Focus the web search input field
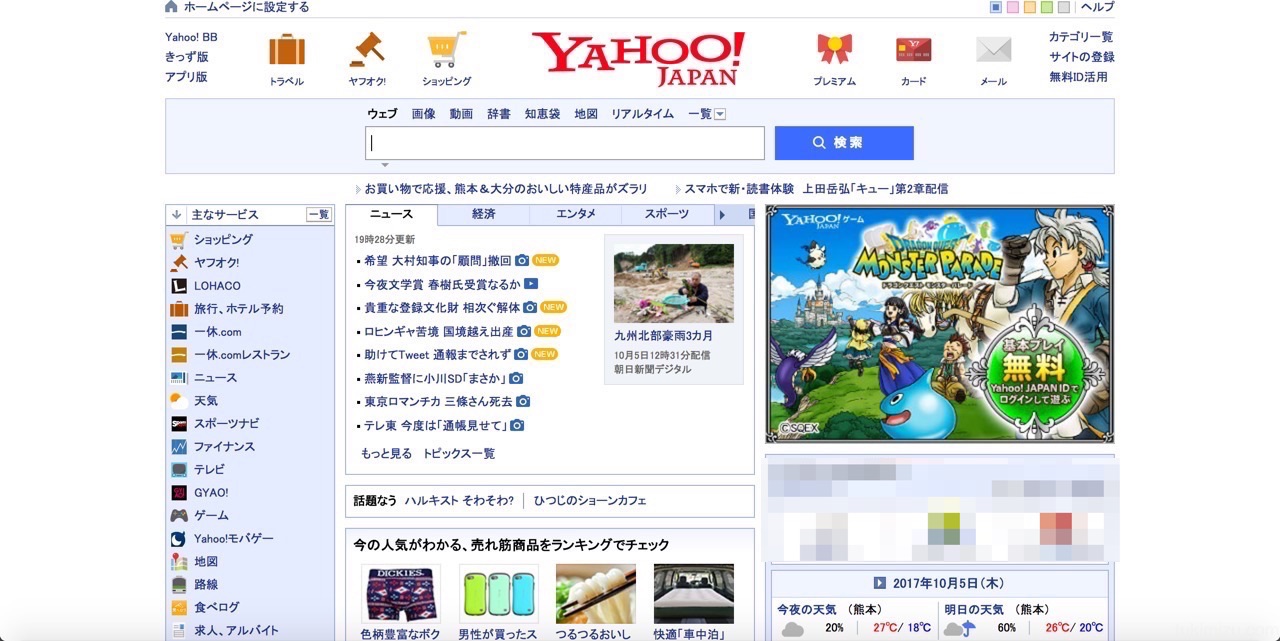This screenshot has height=641, width=1280. click(x=565, y=143)
